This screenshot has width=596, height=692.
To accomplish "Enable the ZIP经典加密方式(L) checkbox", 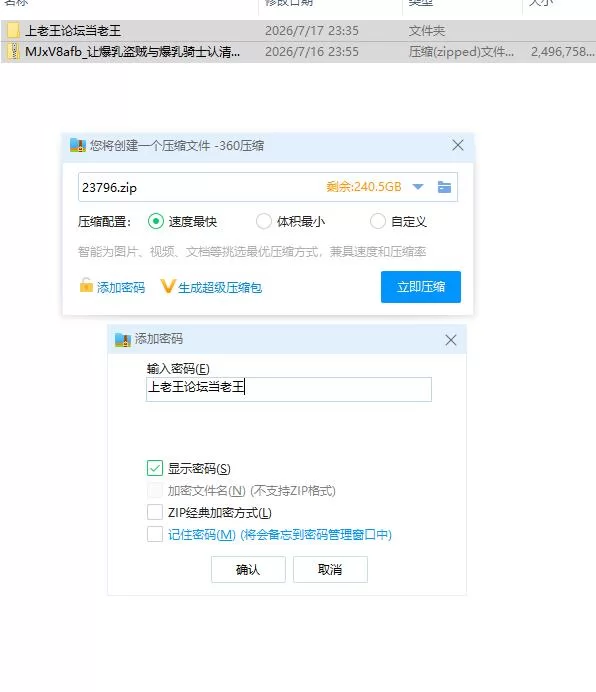I will tap(155, 512).
